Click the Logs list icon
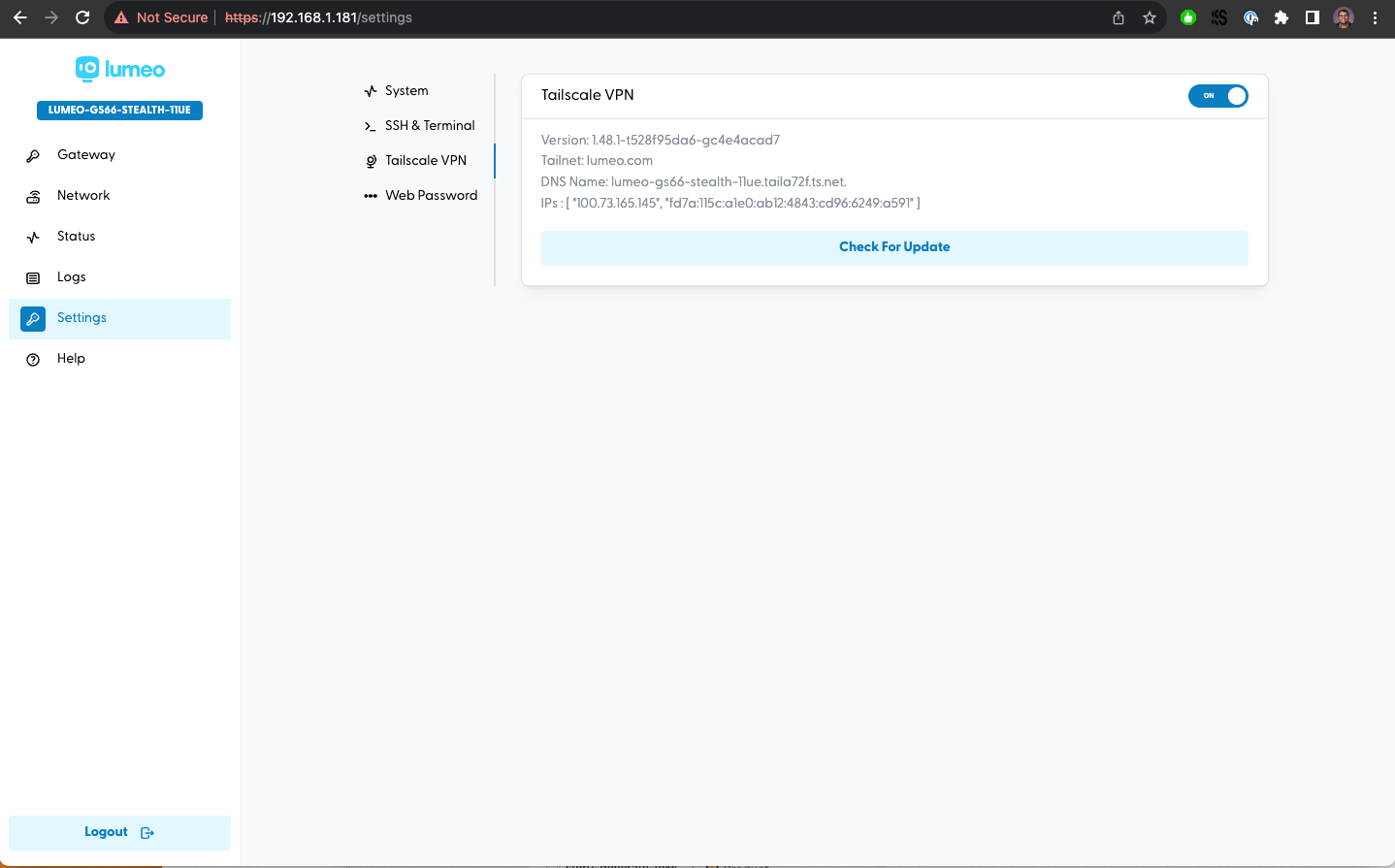 tap(33, 277)
